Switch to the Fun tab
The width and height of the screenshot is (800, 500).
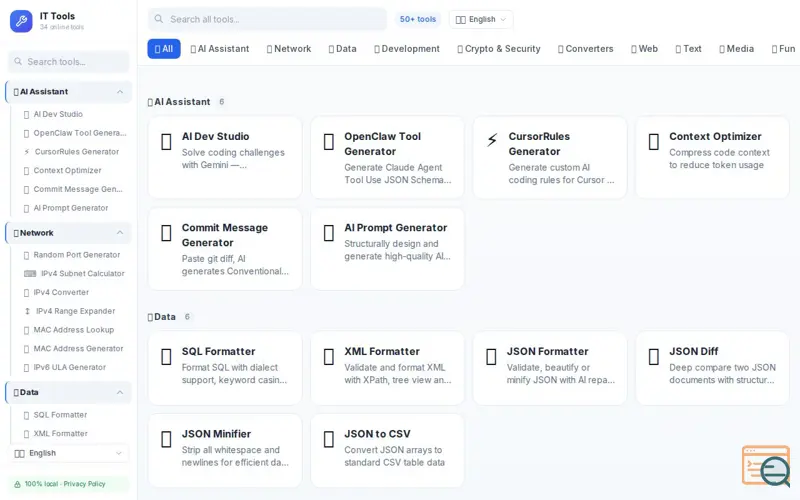[x=783, y=49]
